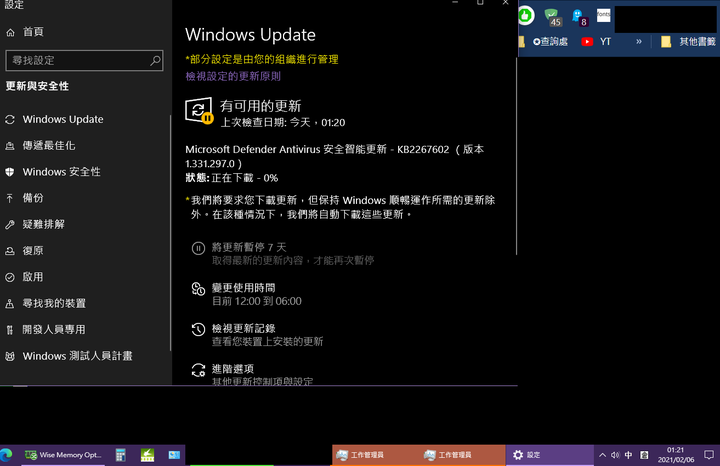Open Calculator from taskbar

click(120, 455)
